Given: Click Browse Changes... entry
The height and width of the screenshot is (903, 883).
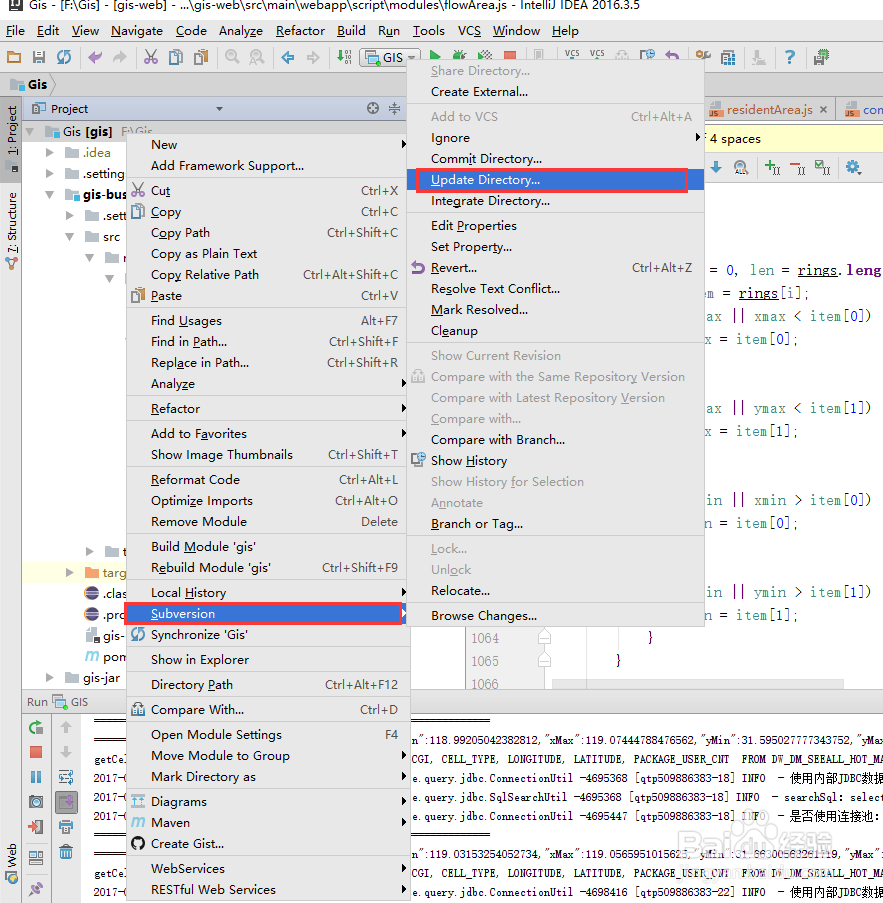Looking at the screenshot, I should pyautogui.click(x=555, y=616).
